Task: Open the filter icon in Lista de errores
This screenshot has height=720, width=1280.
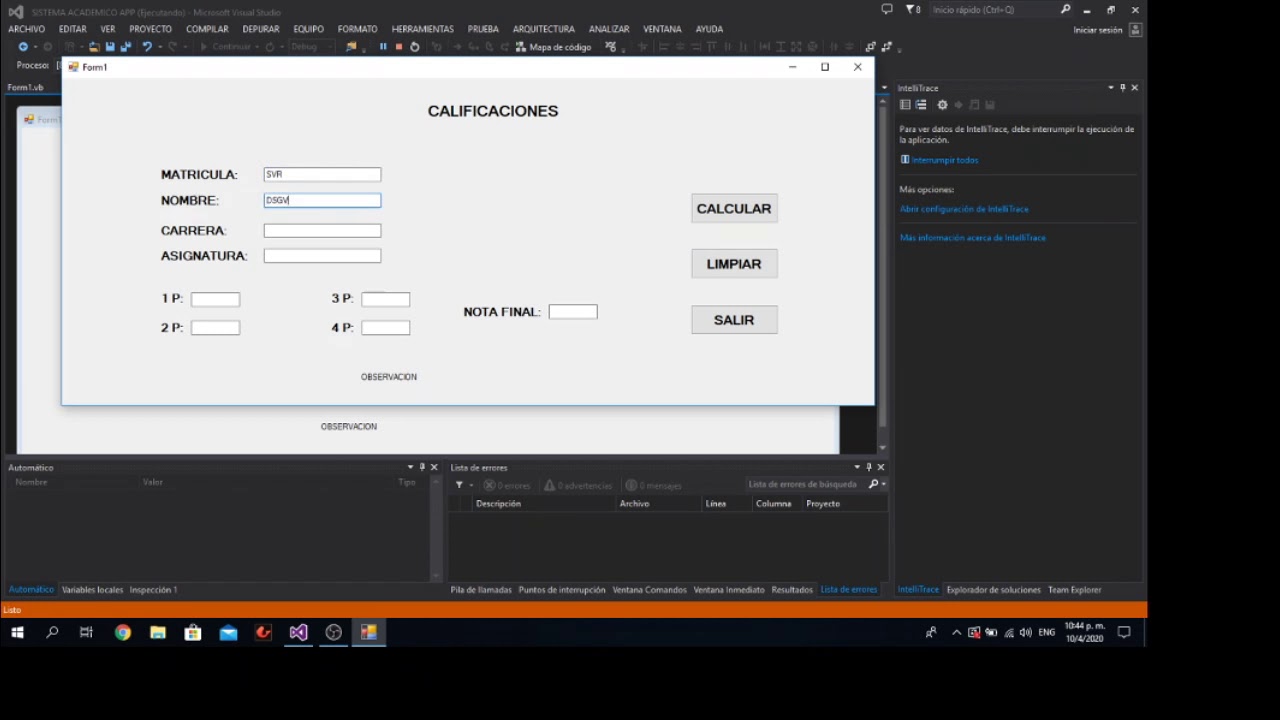Action: [459, 485]
